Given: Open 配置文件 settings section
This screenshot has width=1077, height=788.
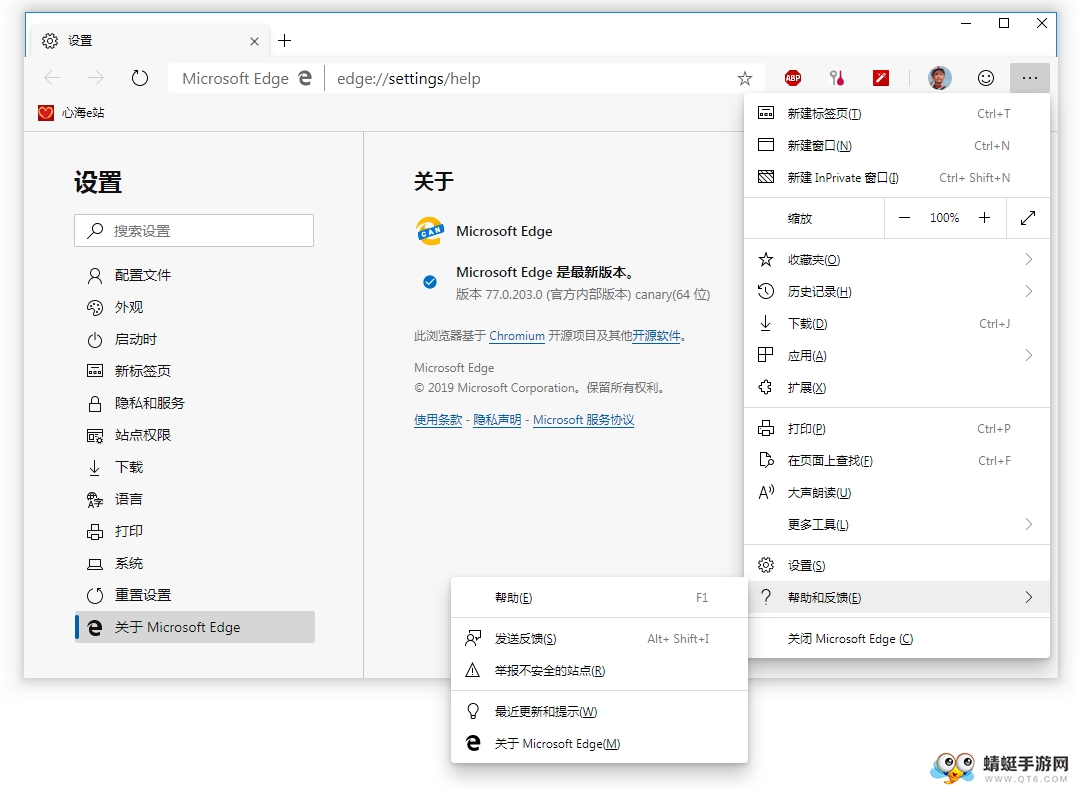Looking at the screenshot, I should 194,275.
